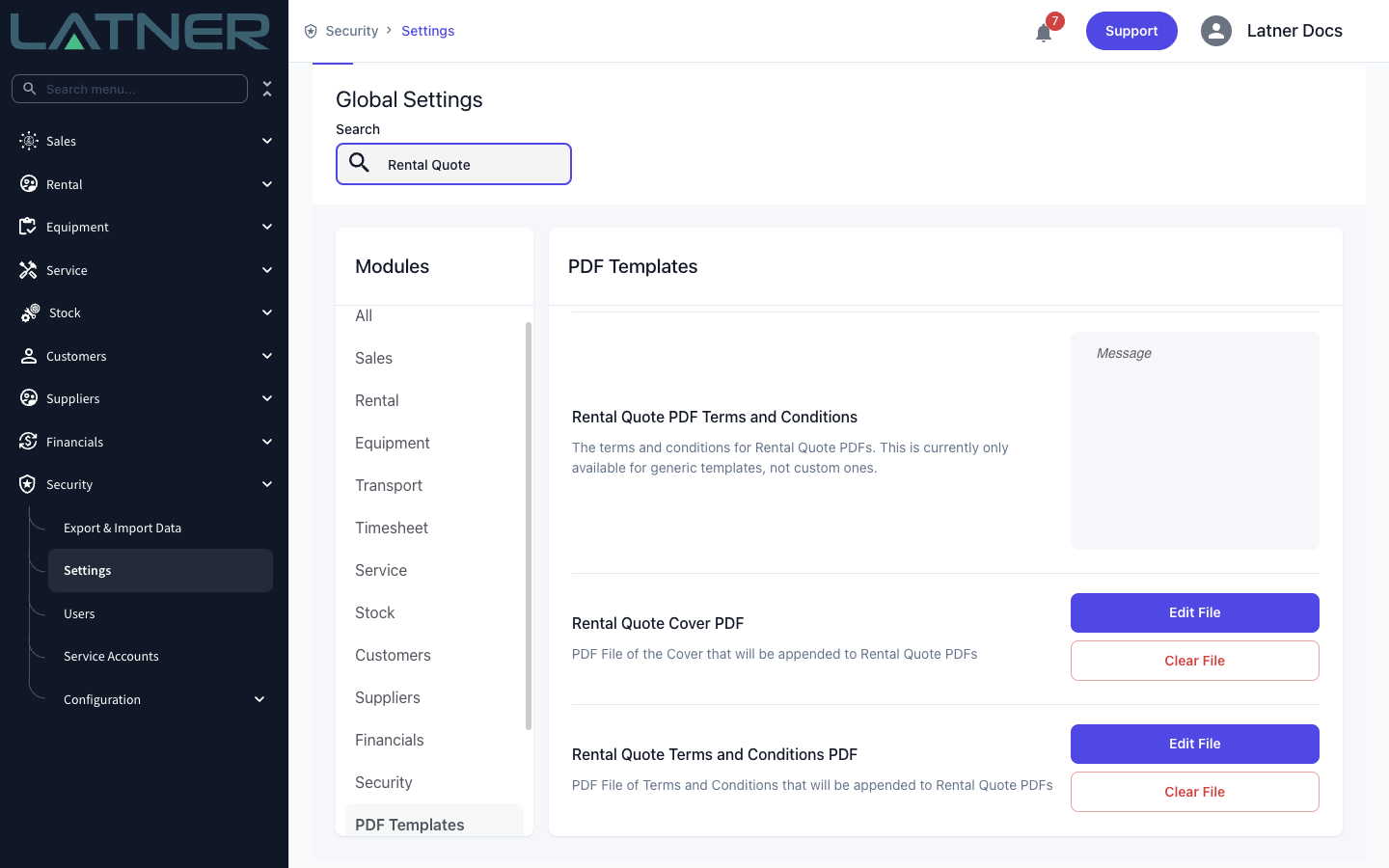Expand the Financials menu chevron
The width and height of the screenshot is (1389, 868).
click(x=267, y=442)
